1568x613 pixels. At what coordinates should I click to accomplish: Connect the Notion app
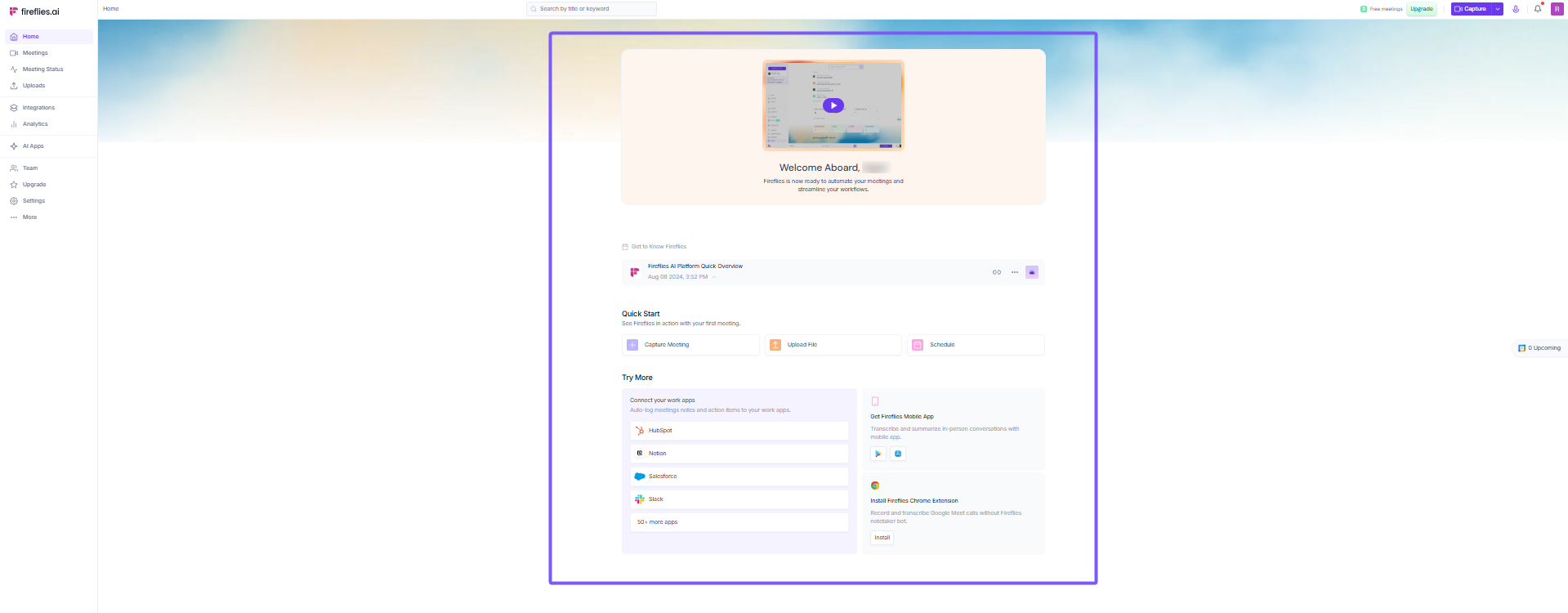pyautogui.click(x=739, y=454)
